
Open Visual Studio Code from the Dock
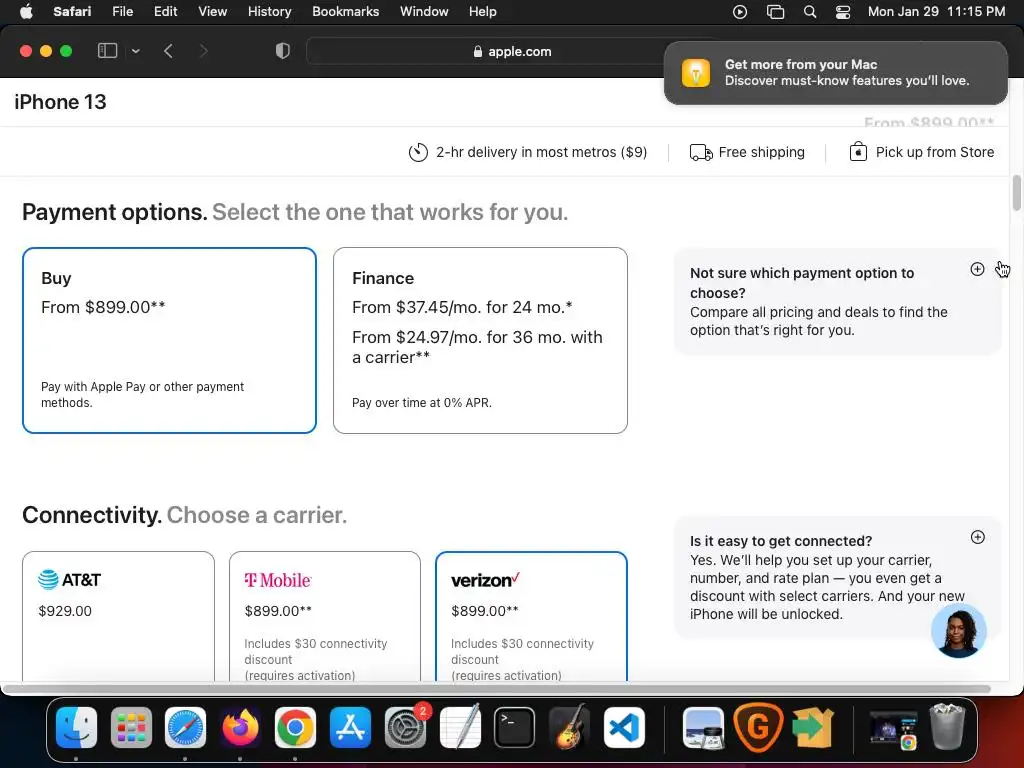624,727
